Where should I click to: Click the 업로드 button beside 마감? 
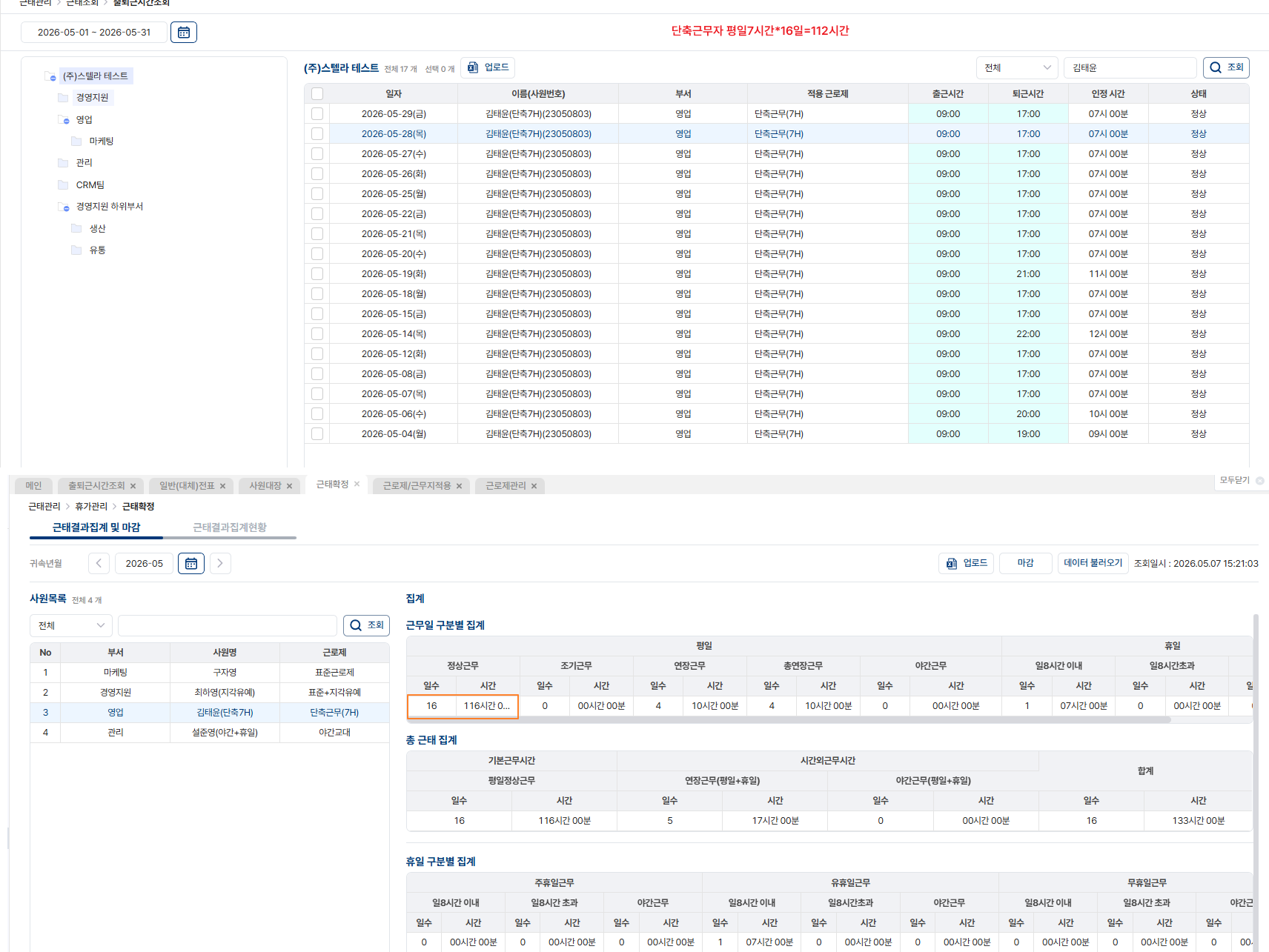click(x=967, y=563)
